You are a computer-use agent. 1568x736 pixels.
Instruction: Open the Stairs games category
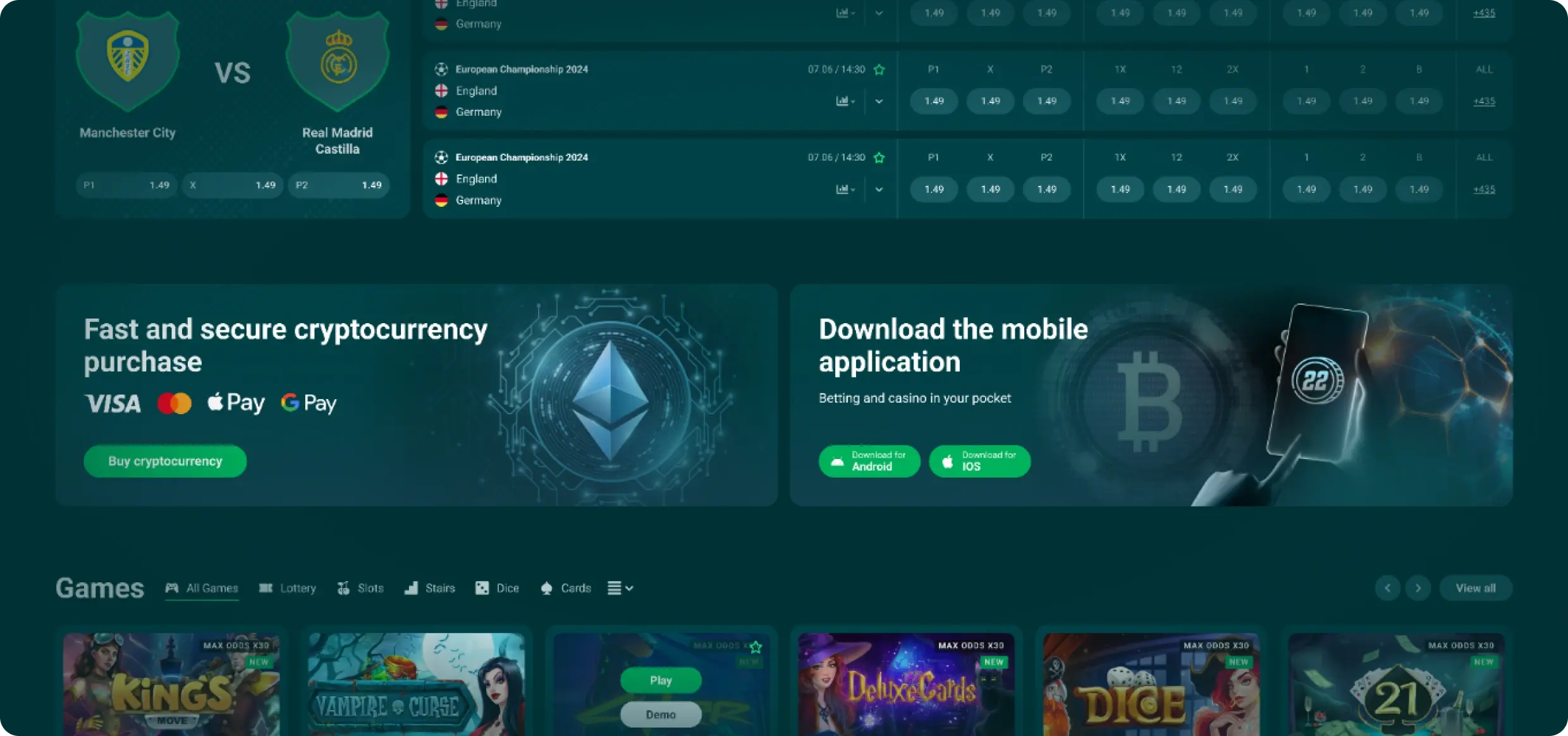(x=430, y=588)
